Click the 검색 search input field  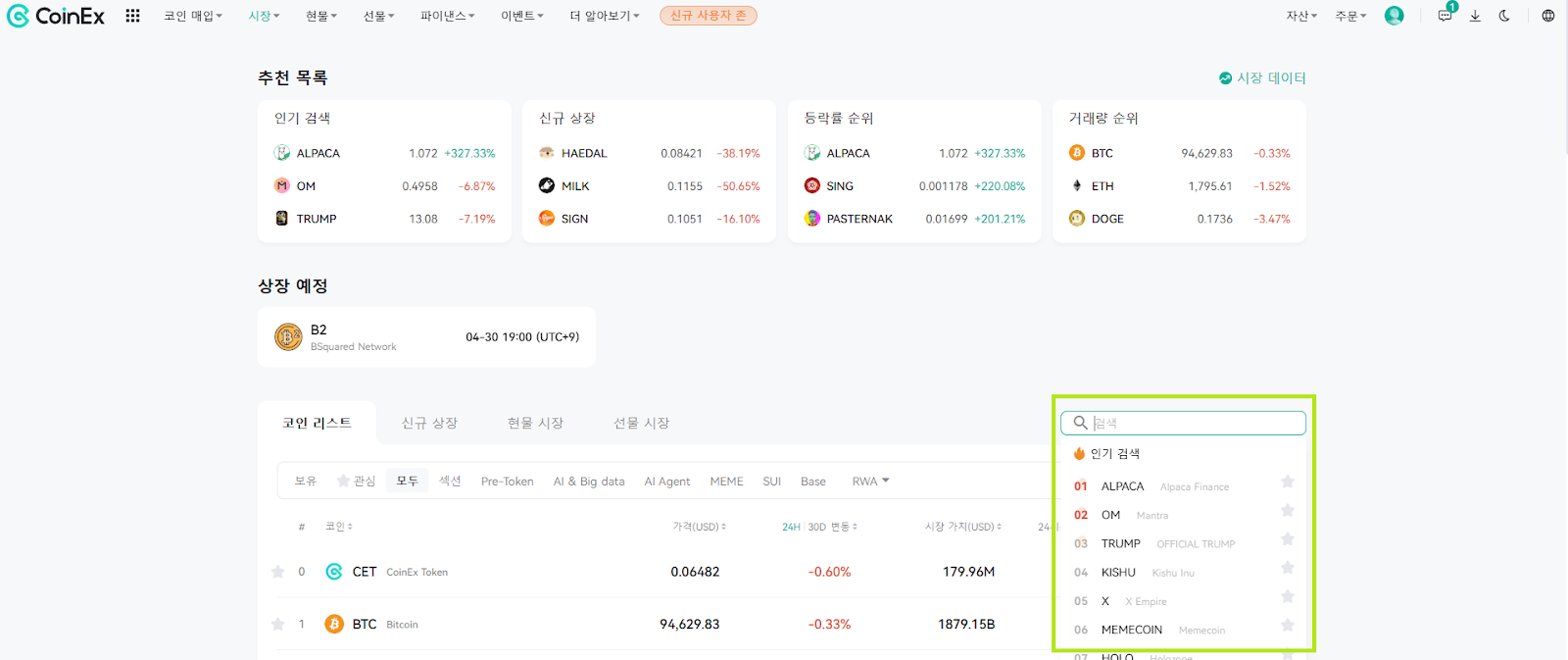(1183, 423)
